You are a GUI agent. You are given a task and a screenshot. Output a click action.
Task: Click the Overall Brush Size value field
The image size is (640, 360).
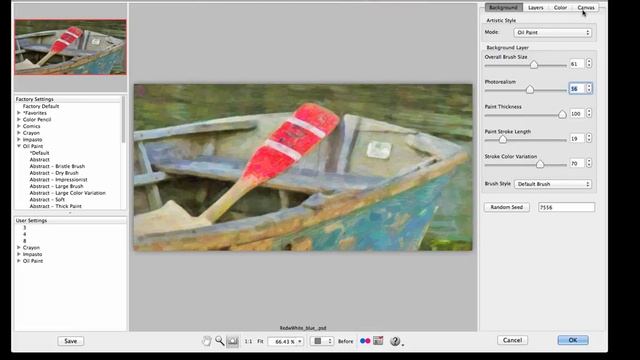(576, 64)
